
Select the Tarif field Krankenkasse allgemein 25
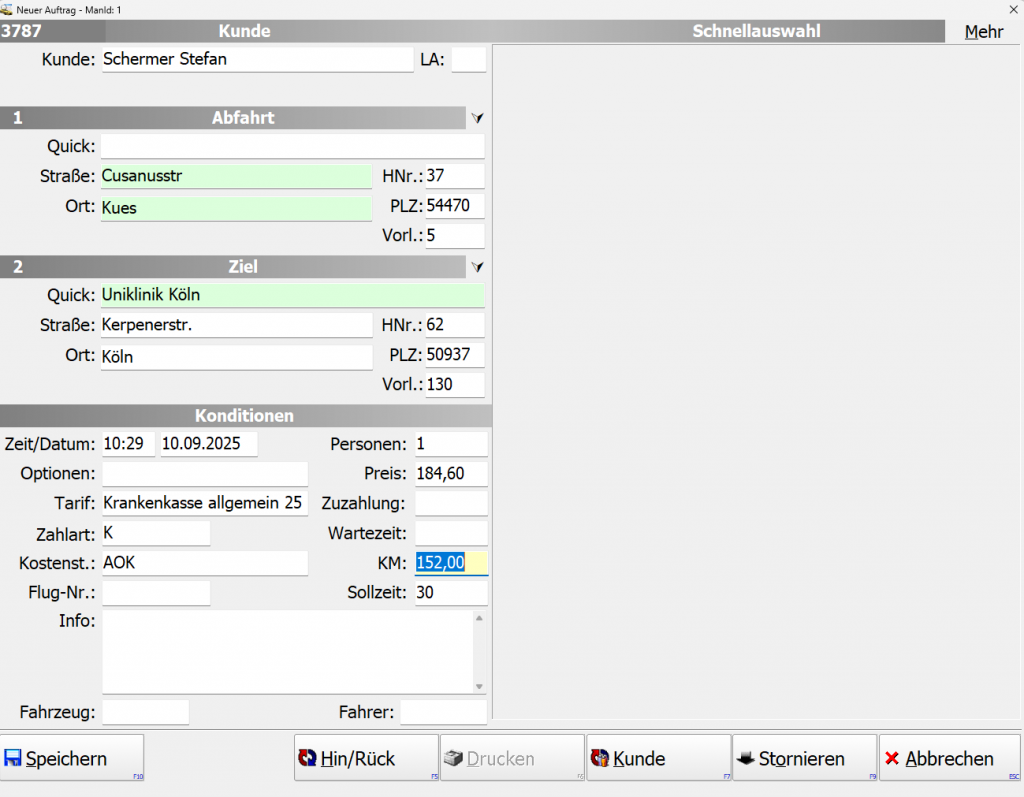(204, 503)
